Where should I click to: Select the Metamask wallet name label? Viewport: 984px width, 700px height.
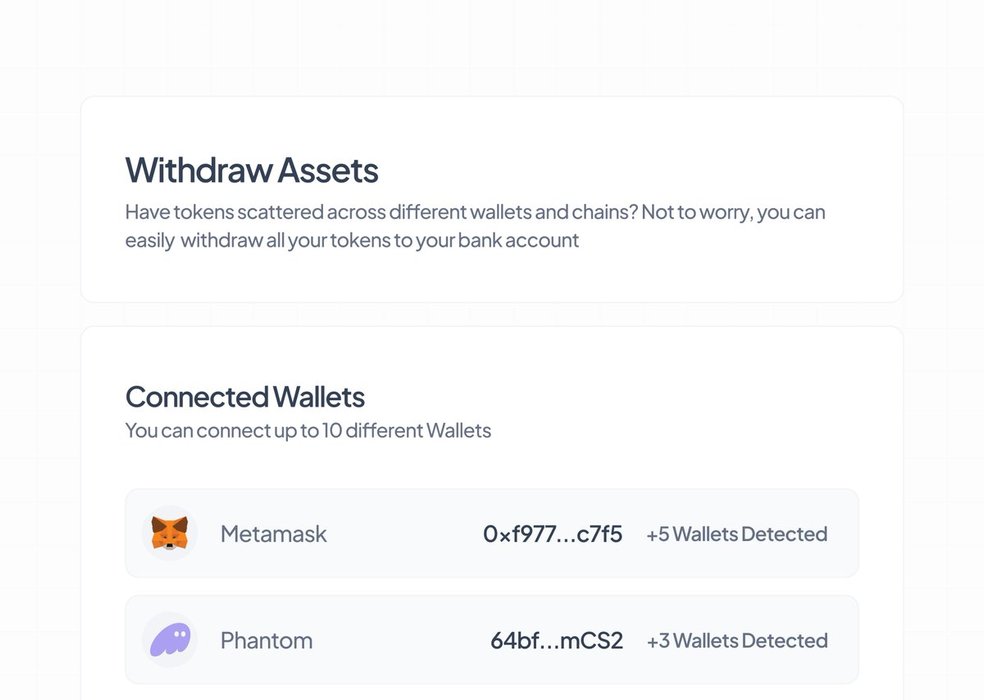coord(273,534)
